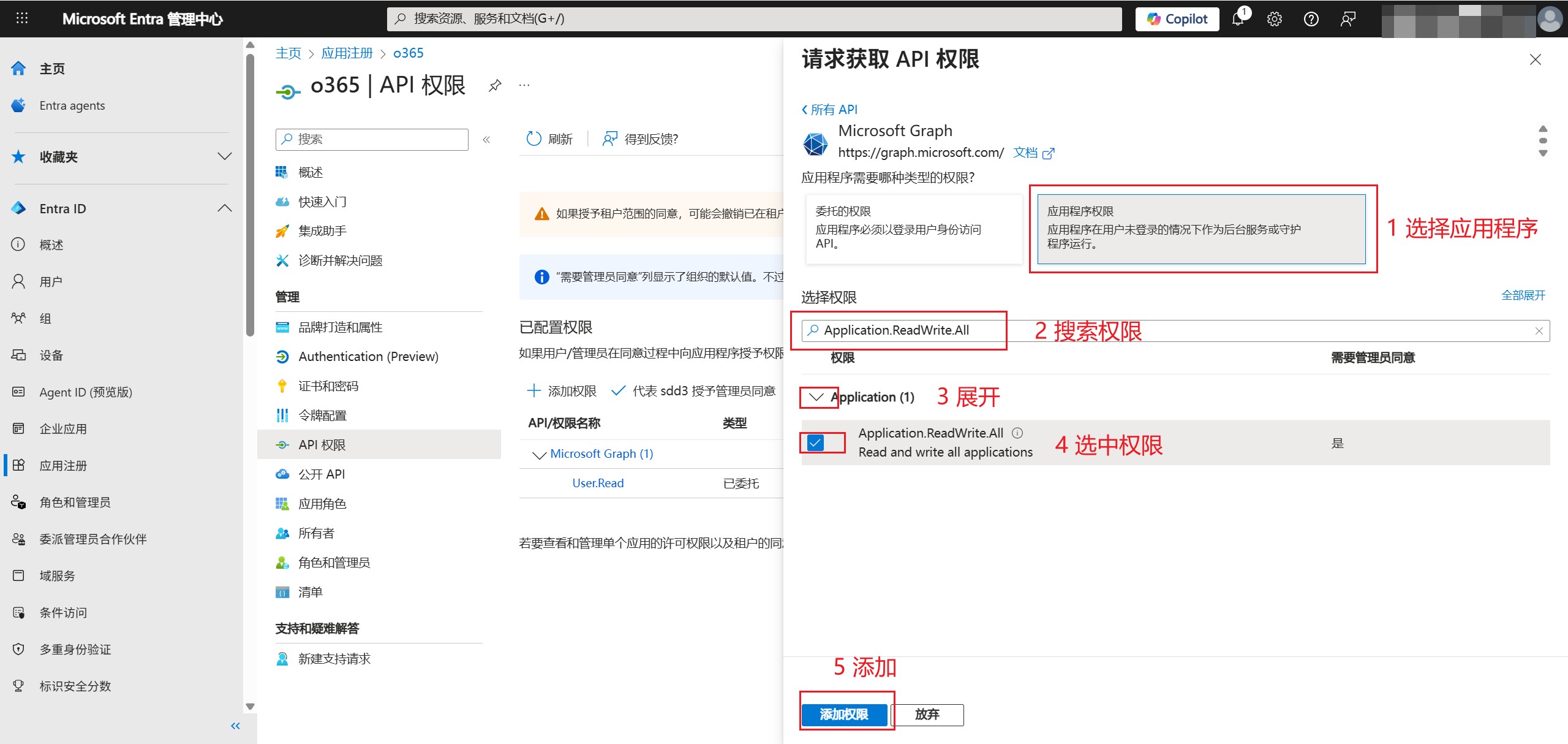Pin the o365 API permissions page
The image size is (1568, 744).
(495, 85)
